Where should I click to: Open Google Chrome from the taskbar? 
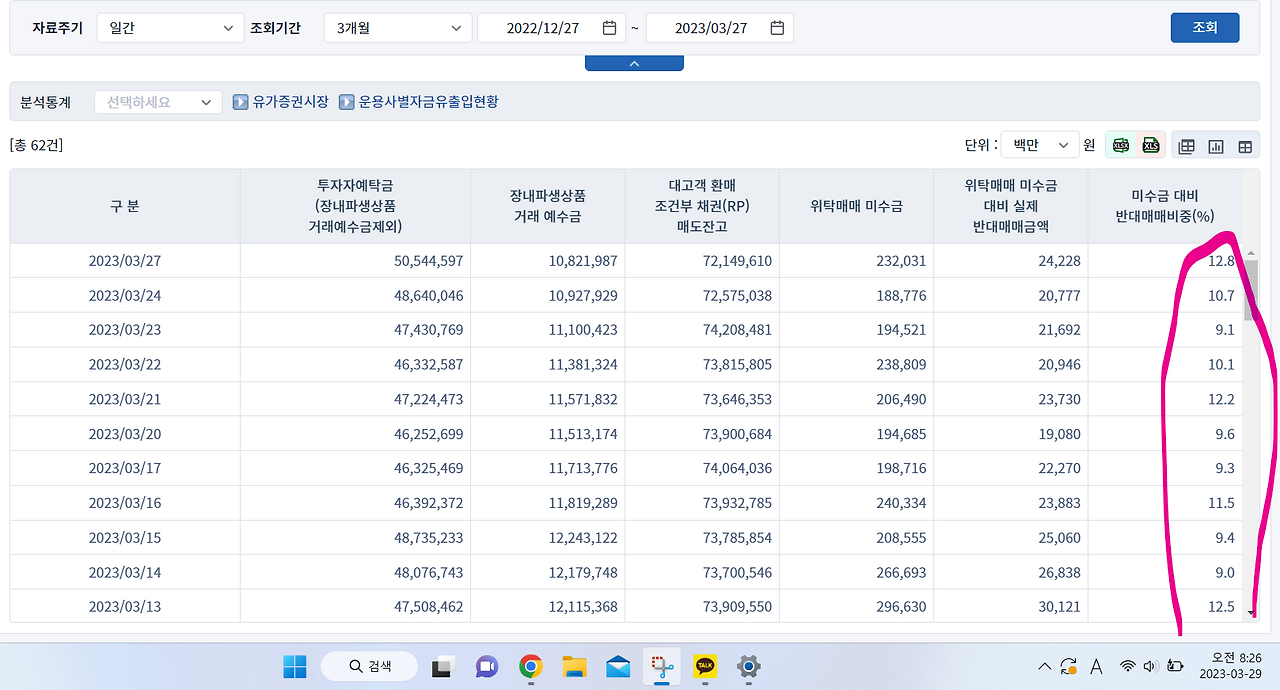[530, 665]
